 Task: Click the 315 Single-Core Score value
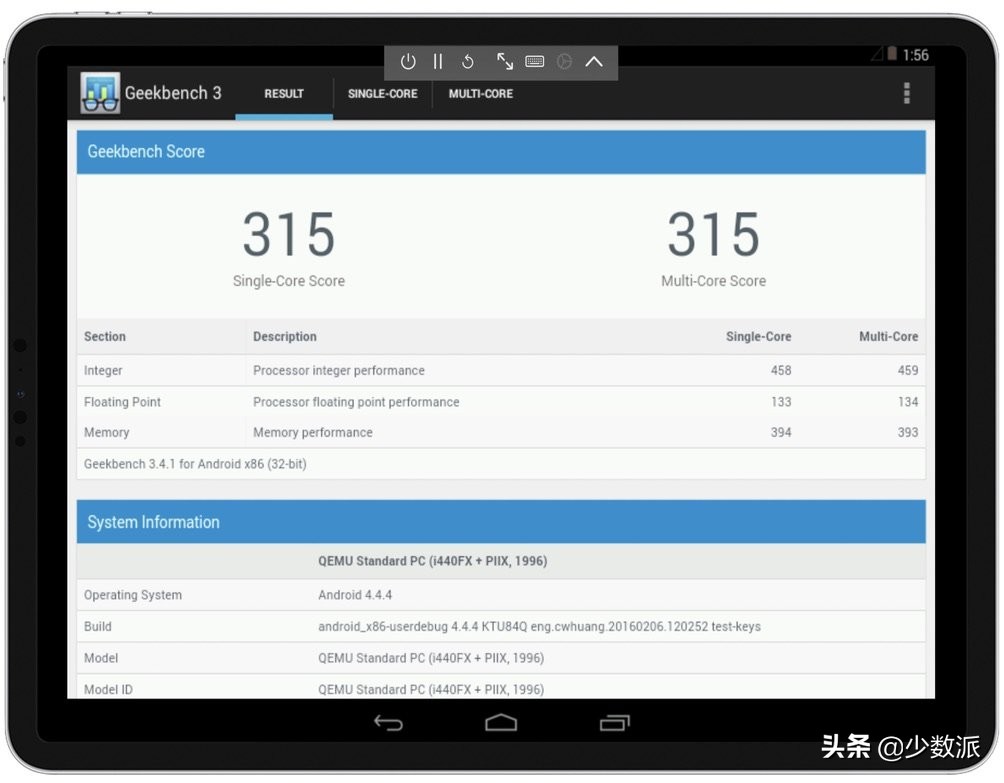click(289, 234)
